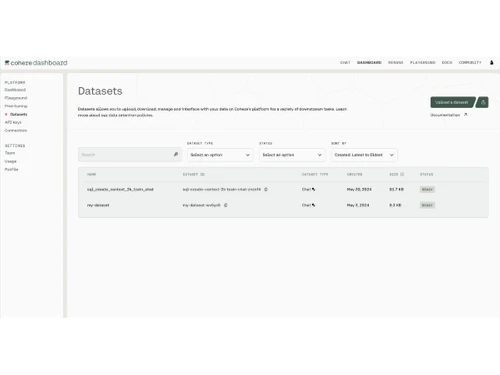Open Profile settings in the sidebar
This screenshot has height=375, width=500.
click(x=11, y=169)
